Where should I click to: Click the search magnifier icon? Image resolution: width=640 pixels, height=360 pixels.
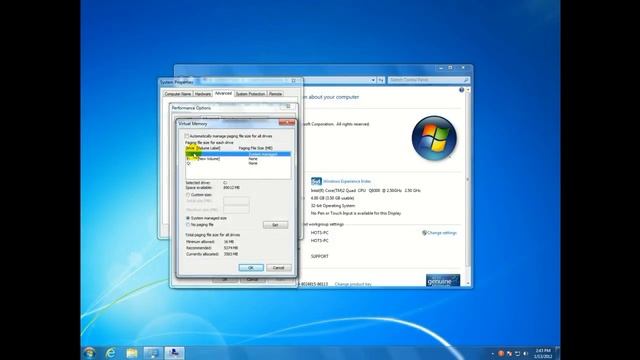[x=466, y=80]
